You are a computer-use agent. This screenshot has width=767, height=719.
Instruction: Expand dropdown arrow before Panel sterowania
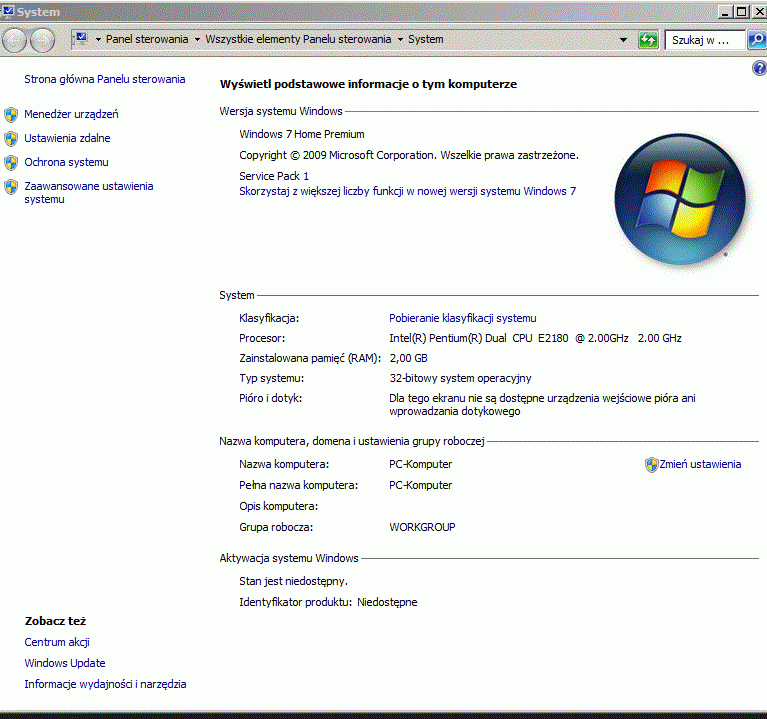pyautogui.click(x=98, y=40)
